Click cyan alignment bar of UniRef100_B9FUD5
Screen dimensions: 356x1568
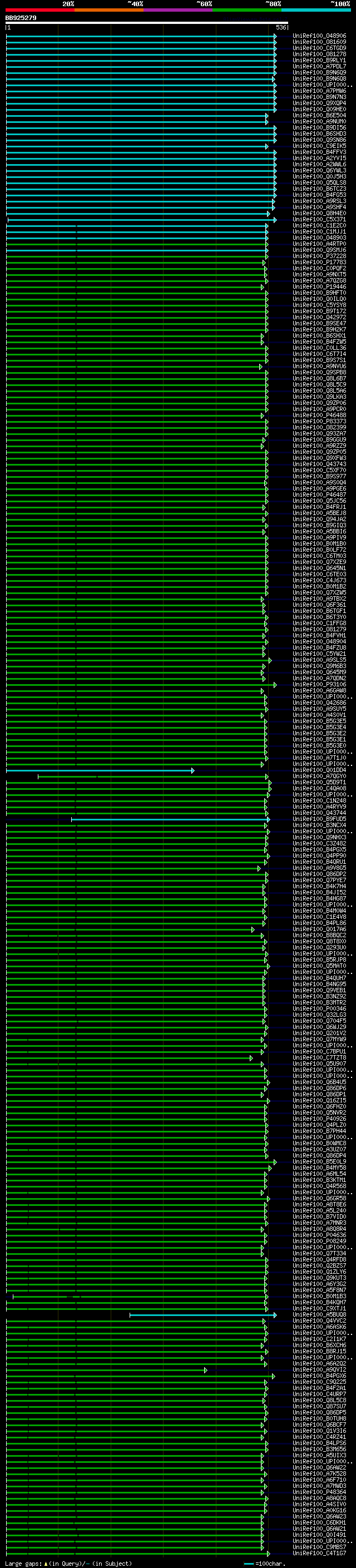[x=170, y=819]
